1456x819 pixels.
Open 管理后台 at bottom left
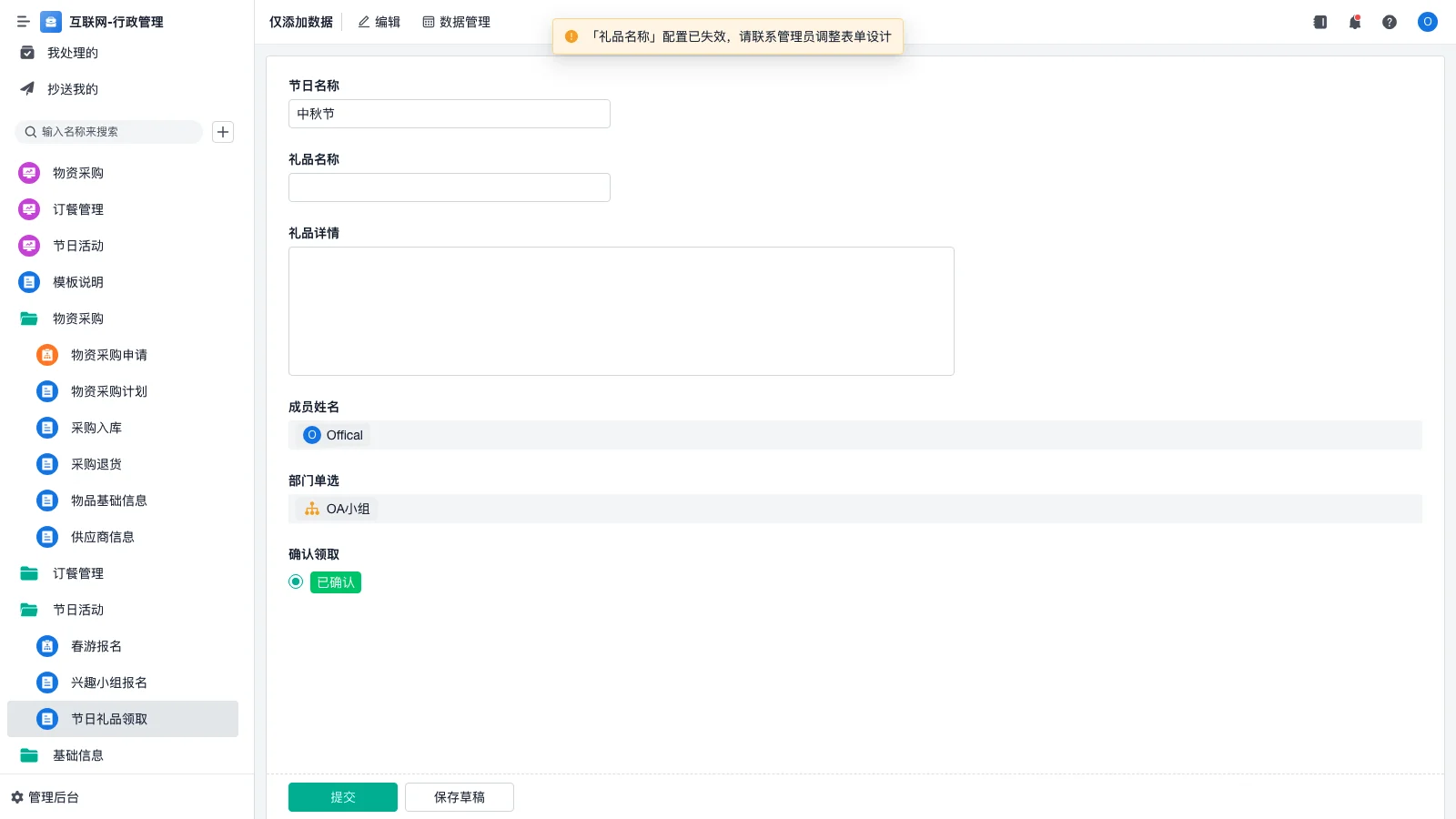[x=50, y=797]
